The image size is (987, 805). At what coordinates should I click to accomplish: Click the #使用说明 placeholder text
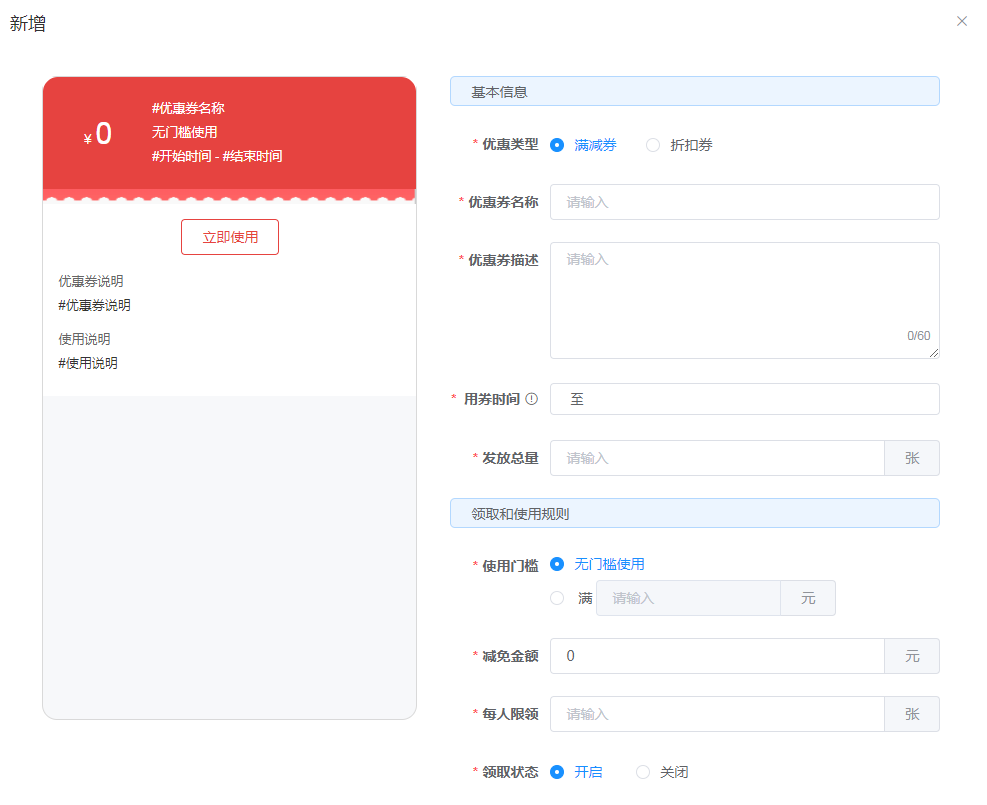[x=87, y=363]
